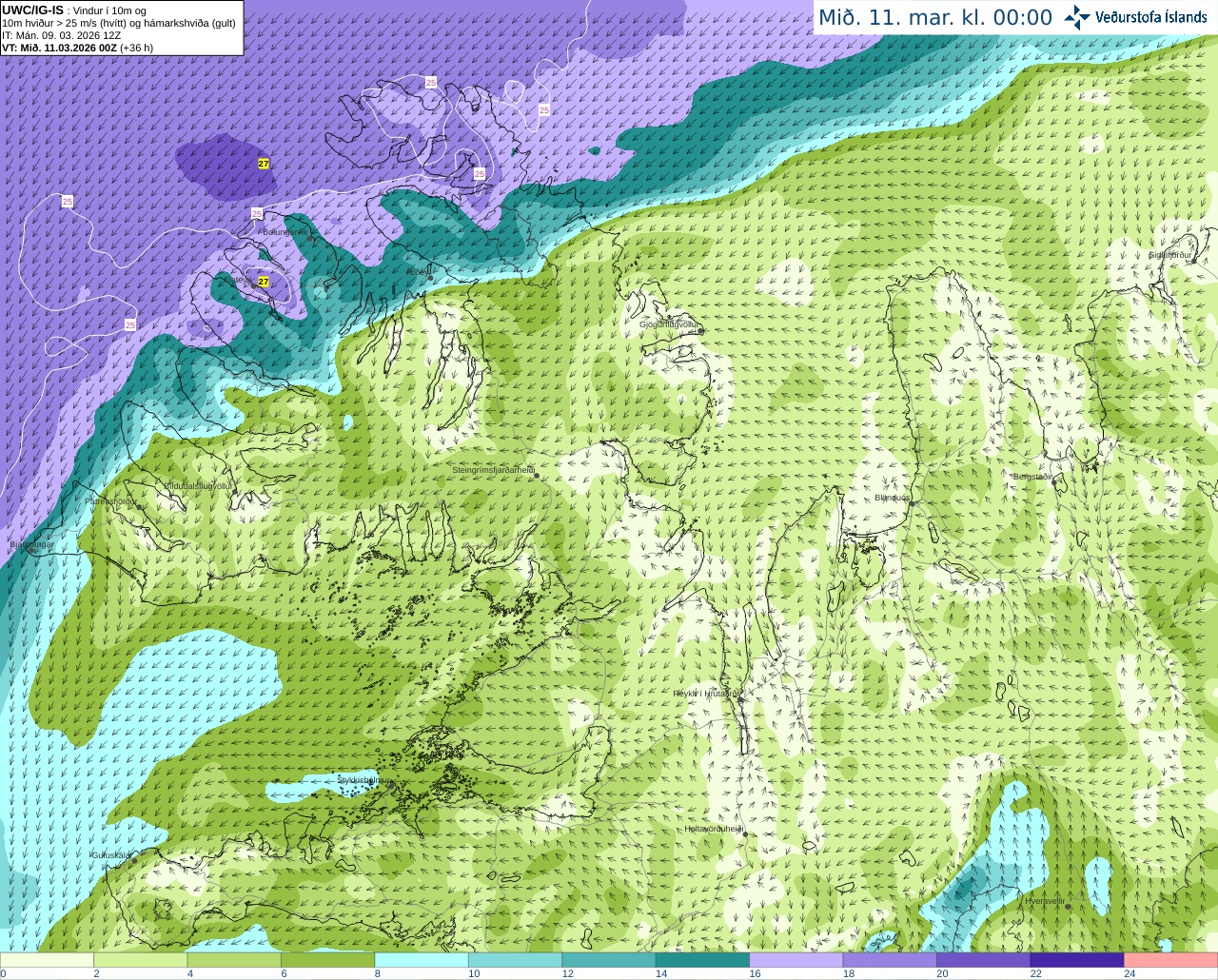
Task: Click the 6–8 m/s darker green legend swatch
Action: coord(327,960)
